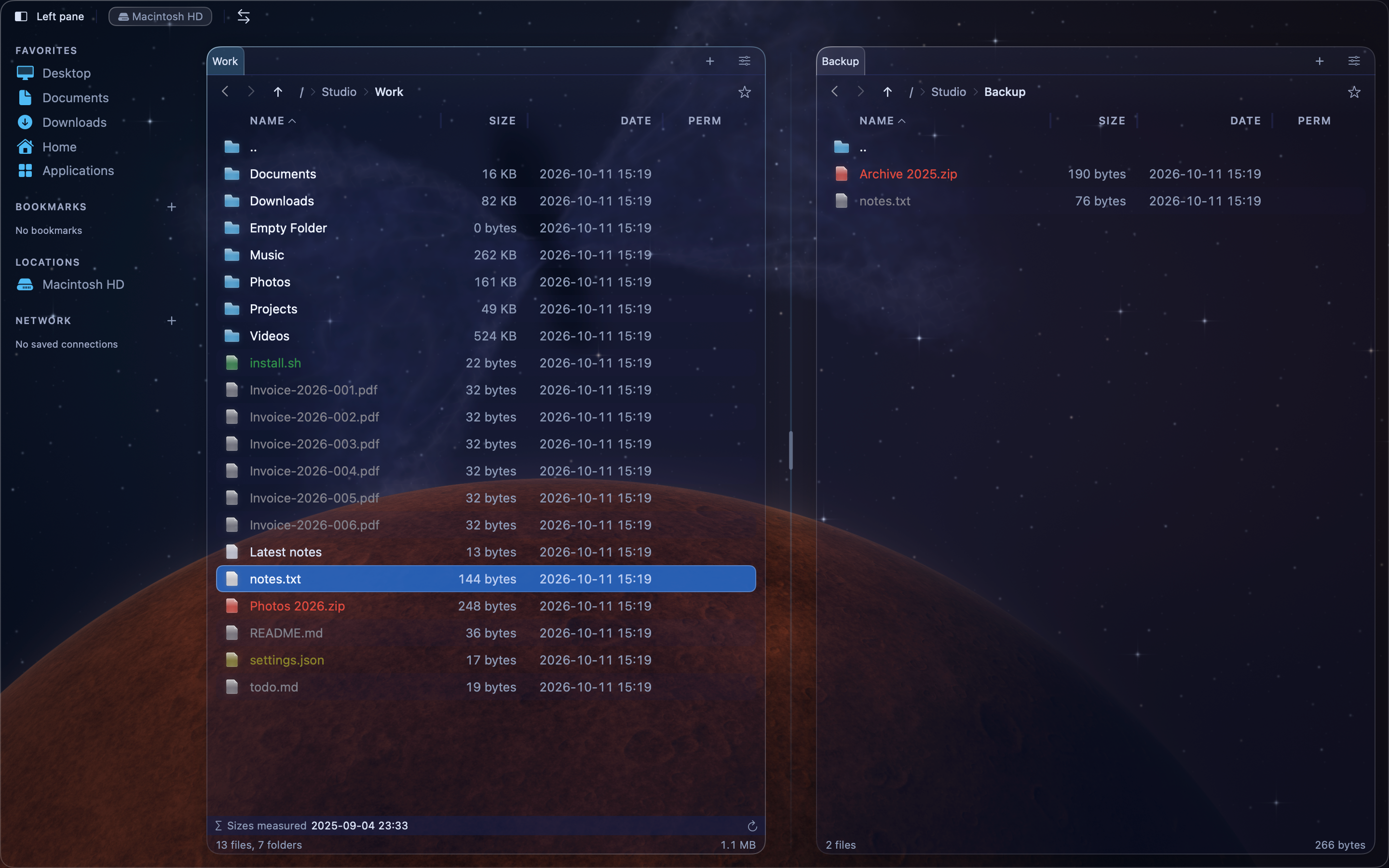This screenshot has width=1389, height=868.
Task: Click Documents folder in Work pane list
Action: tap(486, 174)
